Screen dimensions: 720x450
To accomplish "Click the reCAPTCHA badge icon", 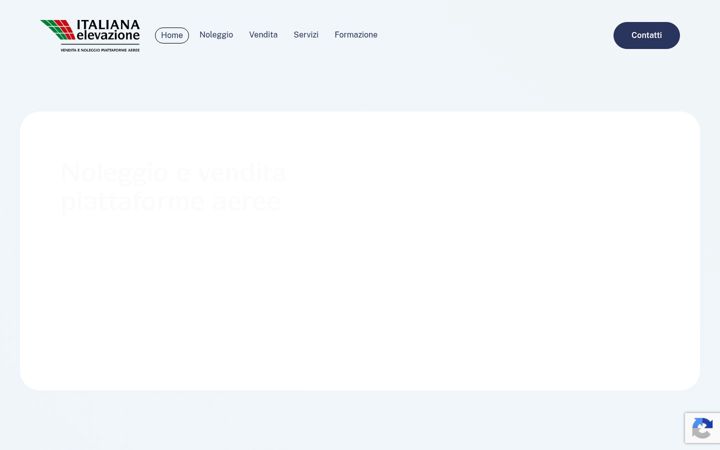I will [x=702, y=428].
